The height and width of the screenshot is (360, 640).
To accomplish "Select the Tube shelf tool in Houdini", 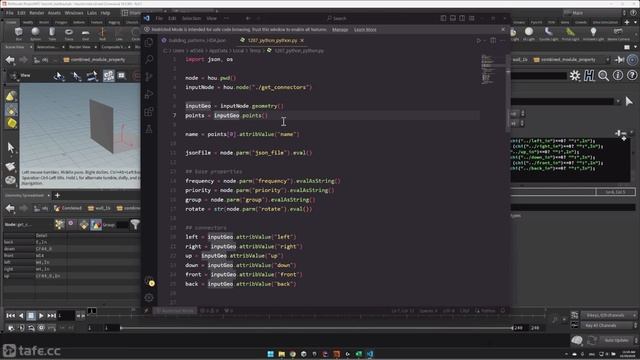I will pyautogui.click(x=52, y=33).
